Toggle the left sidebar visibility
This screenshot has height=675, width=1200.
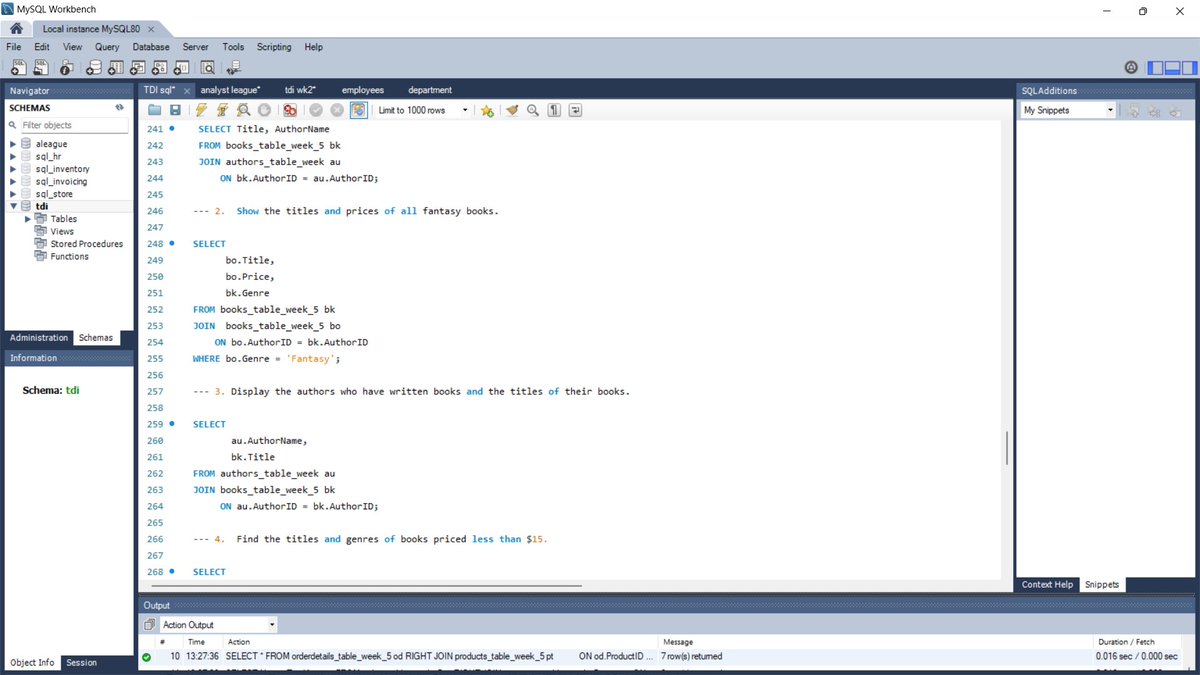(x=1156, y=68)
